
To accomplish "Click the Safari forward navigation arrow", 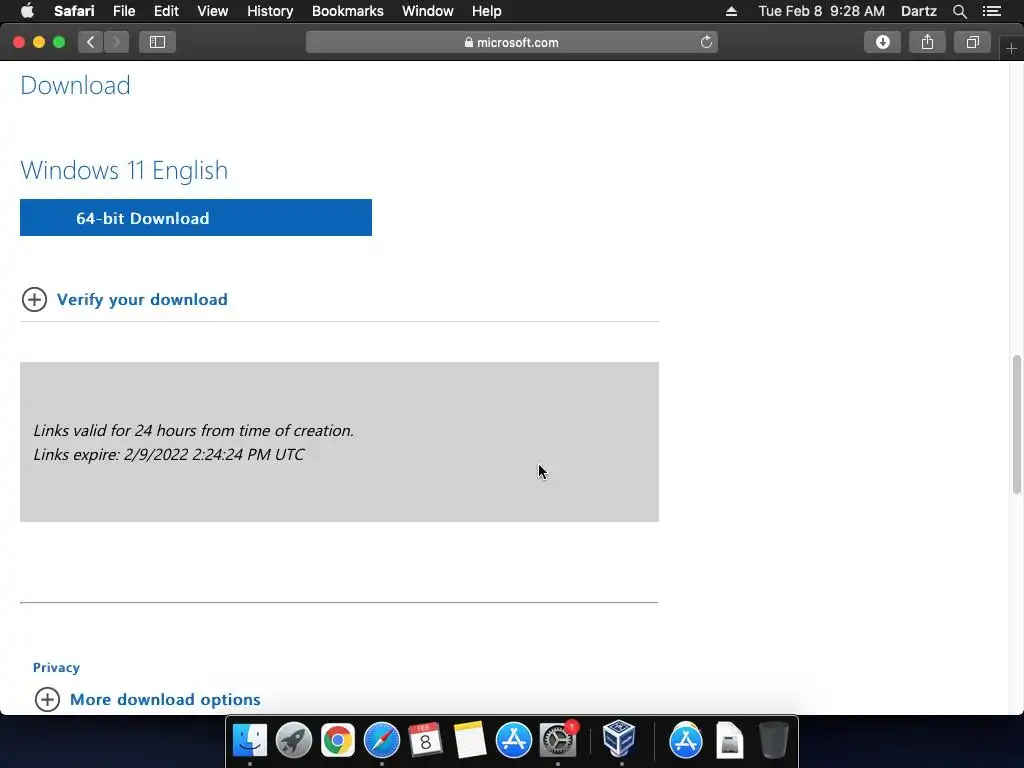I will point(116,42).
